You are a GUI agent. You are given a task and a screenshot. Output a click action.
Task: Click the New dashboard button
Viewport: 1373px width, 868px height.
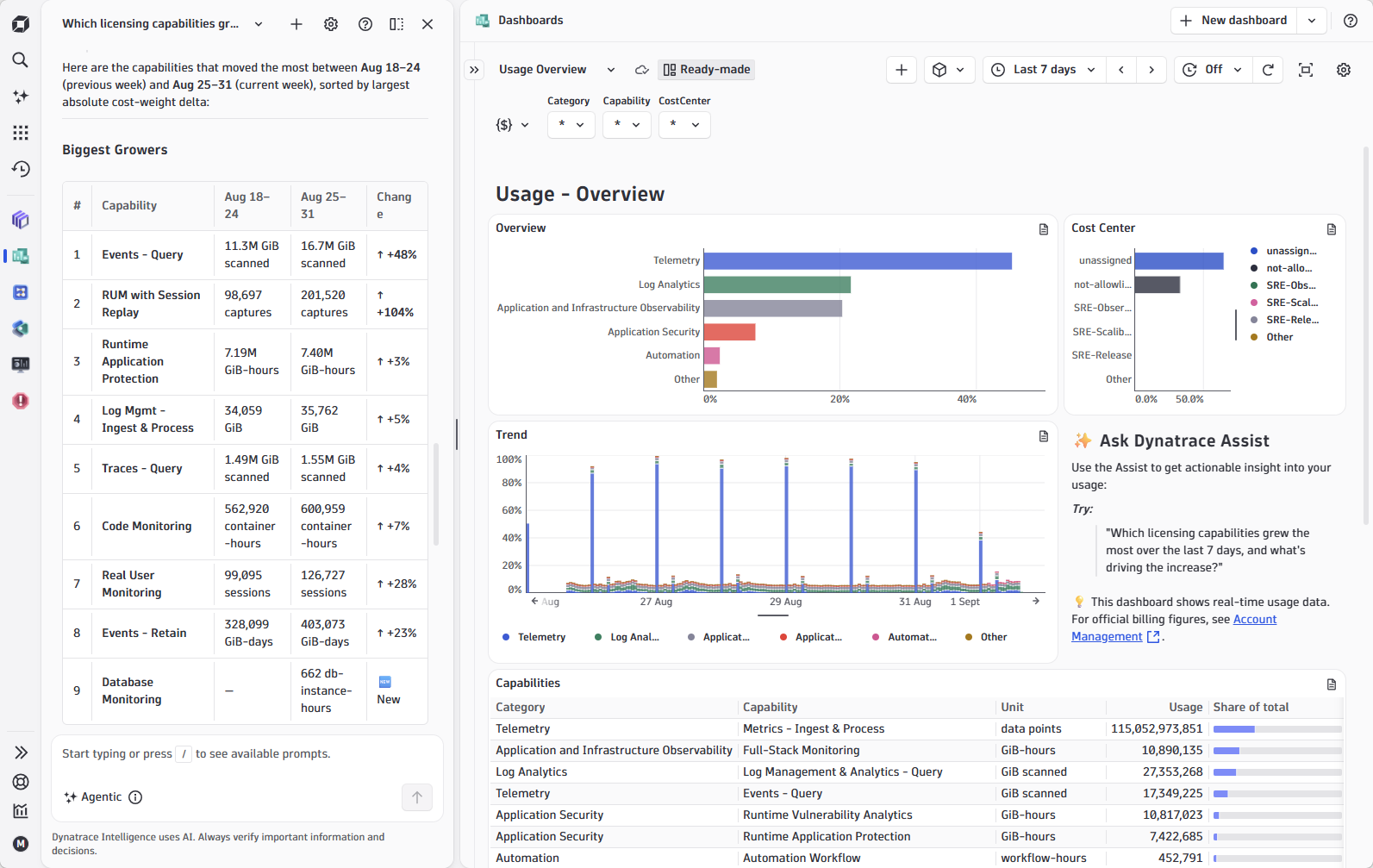coord(1234,21)
